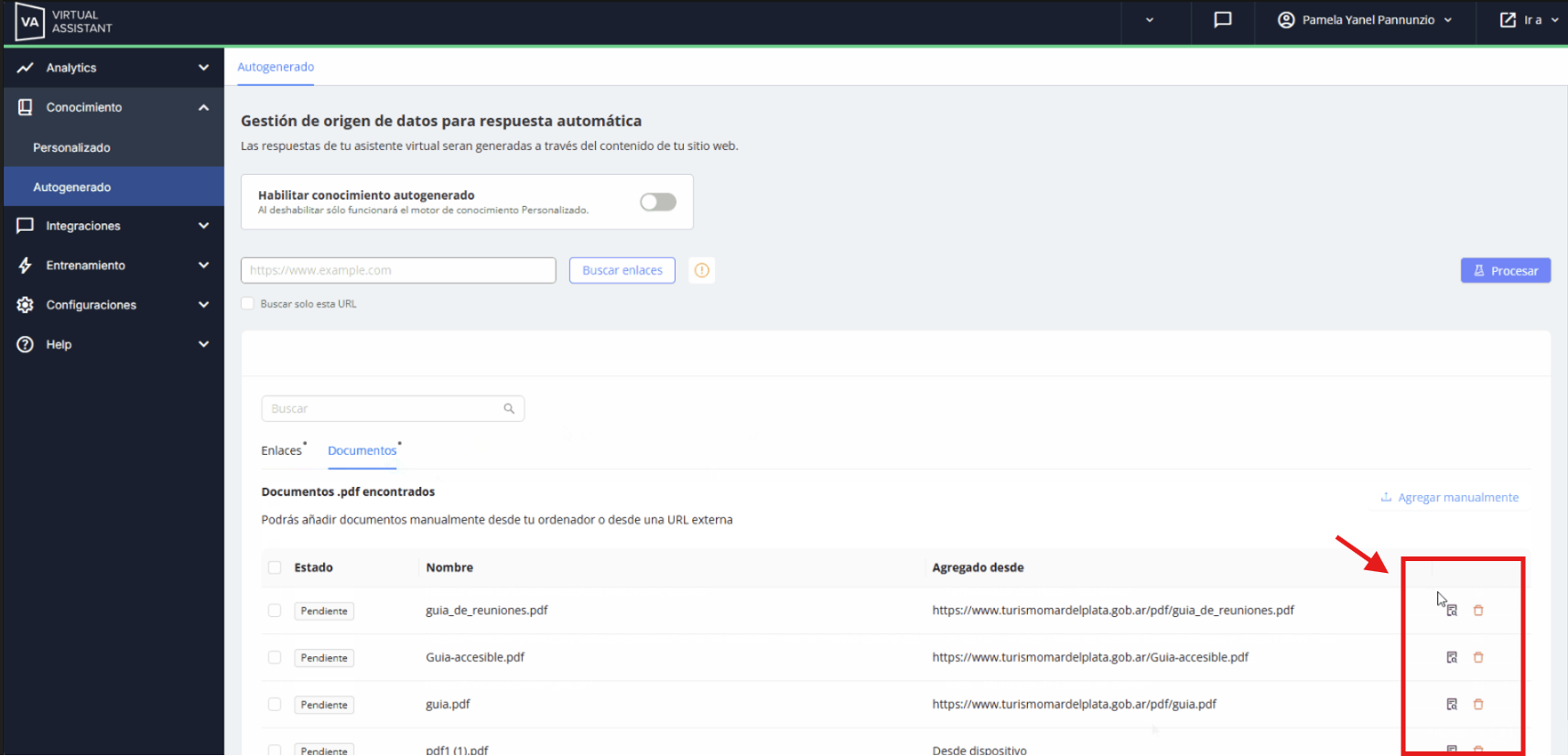Click the Nombre column header
Viewport: 1568px width, 756px height.
pos(449,567)
